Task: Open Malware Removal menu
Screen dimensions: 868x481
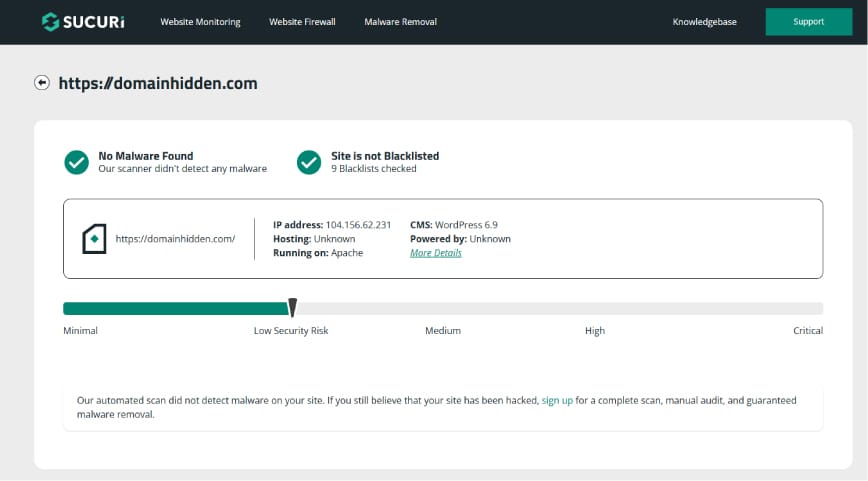Action: pos(401,22)
